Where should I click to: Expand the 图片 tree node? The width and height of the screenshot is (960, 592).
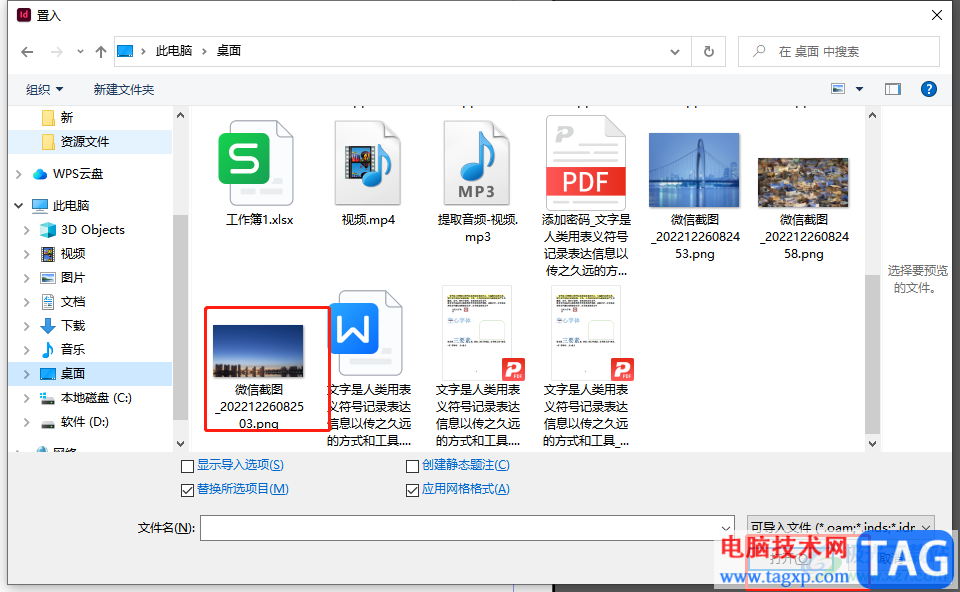(x=27, y=278)
